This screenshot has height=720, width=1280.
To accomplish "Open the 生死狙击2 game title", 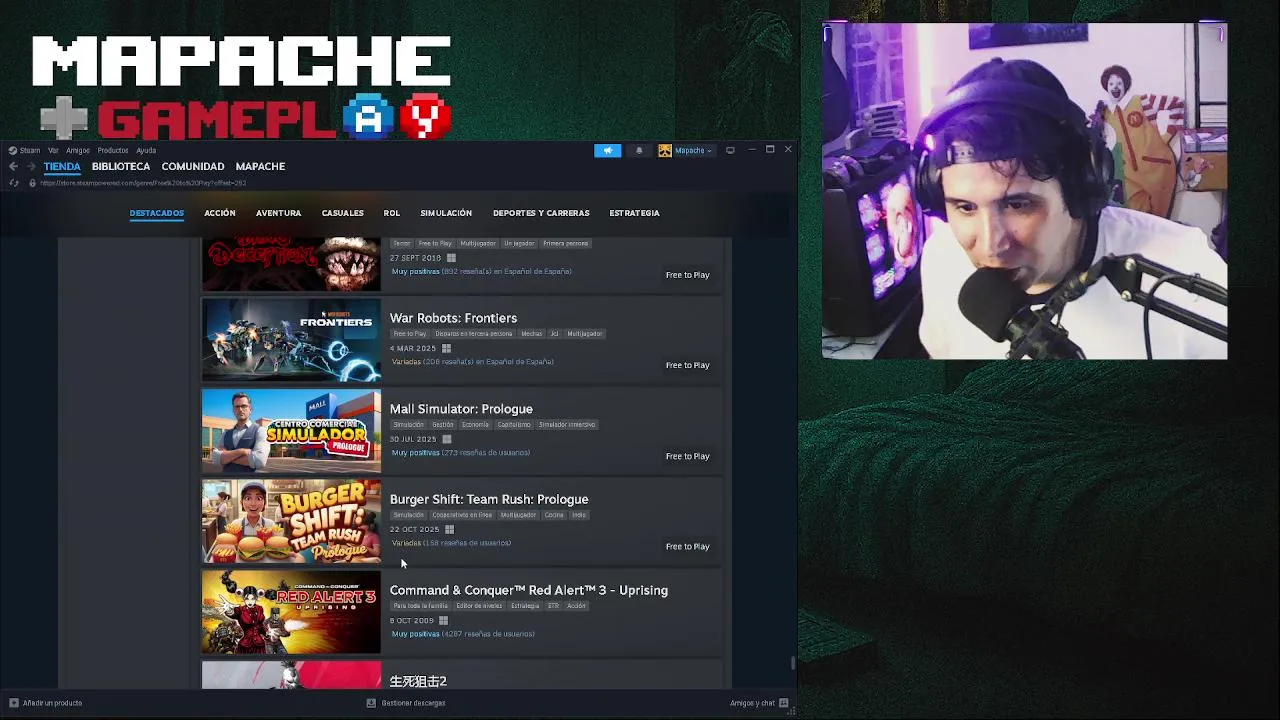I will [418, 681].
